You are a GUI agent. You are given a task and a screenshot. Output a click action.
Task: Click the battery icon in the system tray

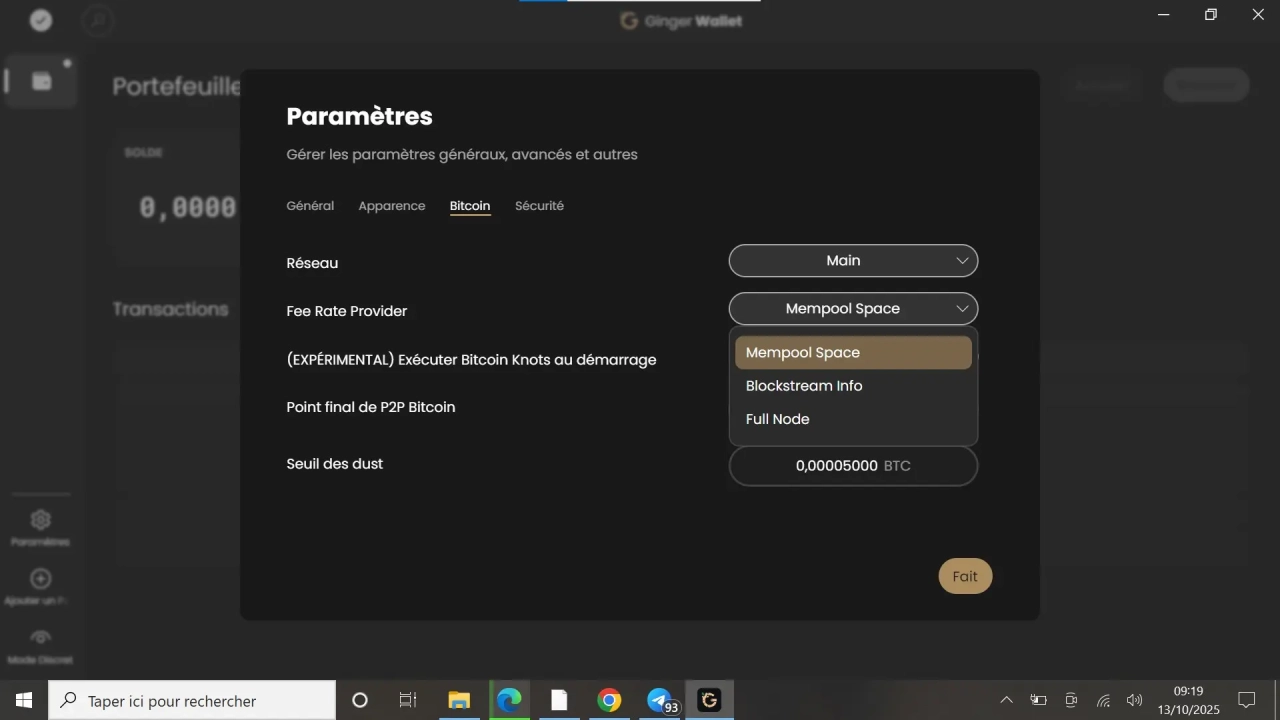pyautogui.click(x=1039, y=700)
